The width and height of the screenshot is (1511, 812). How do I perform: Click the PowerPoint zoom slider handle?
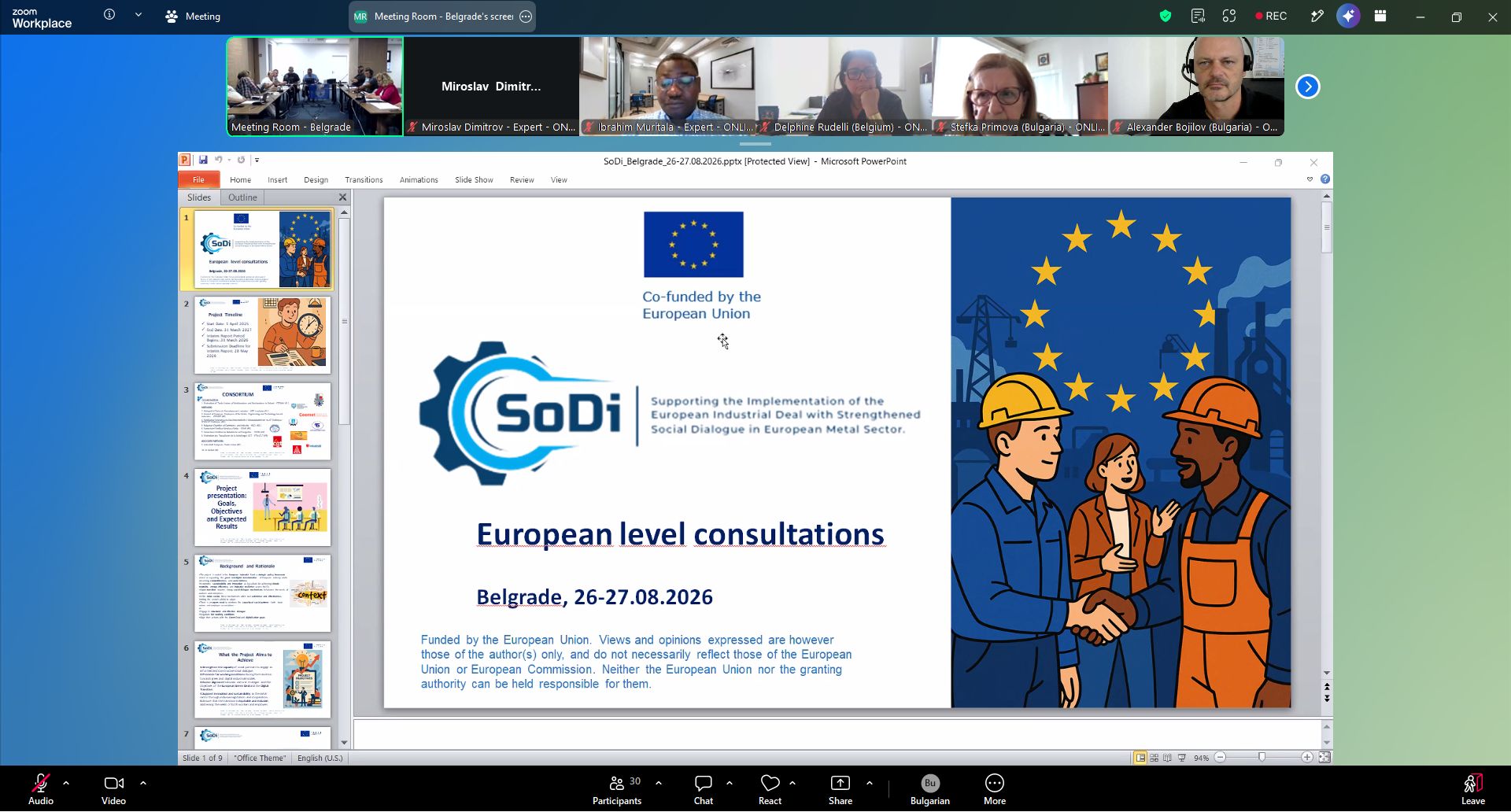(1262, 758)
